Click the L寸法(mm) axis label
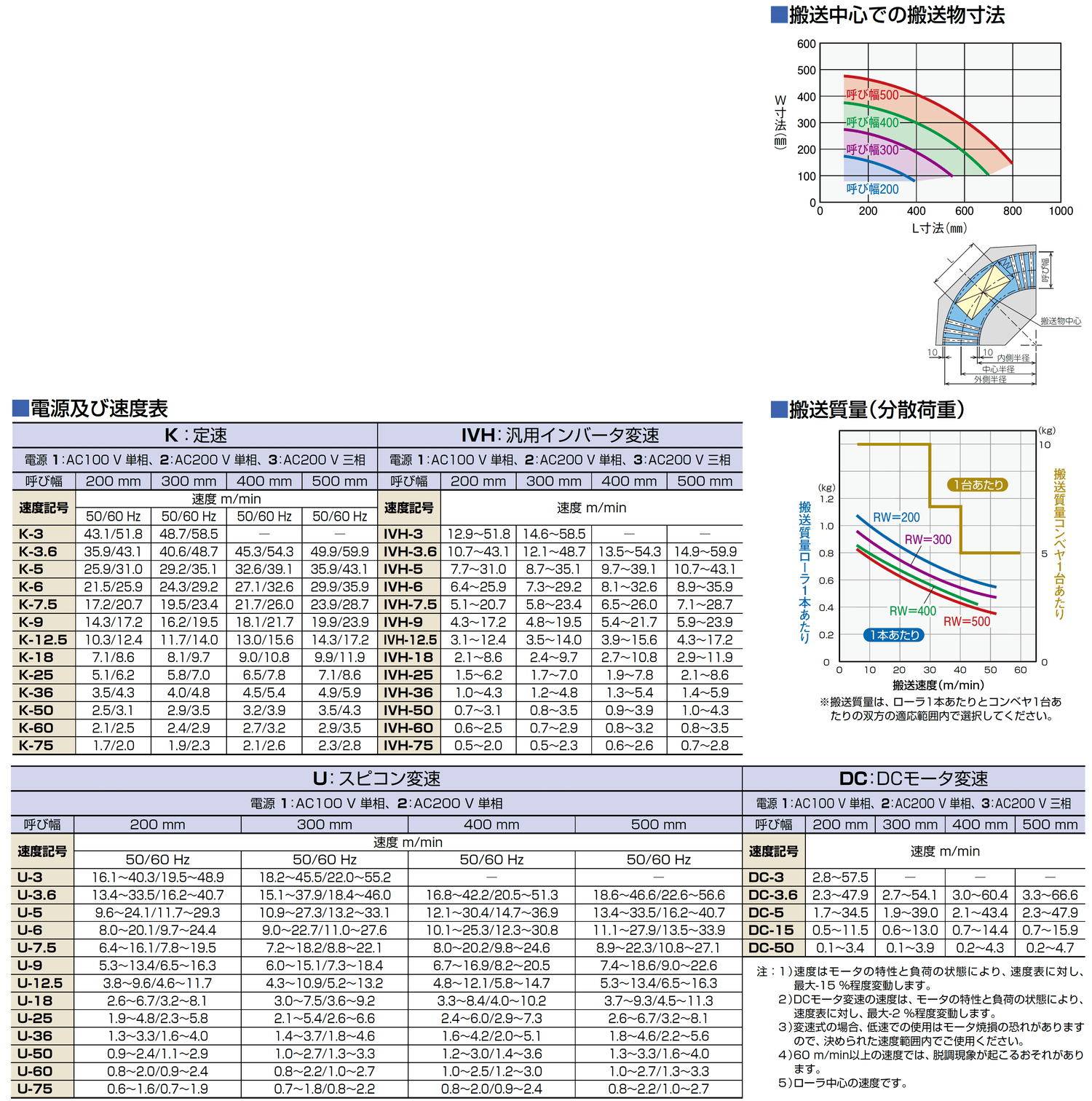1092x1101 pixels. (939, 229)
